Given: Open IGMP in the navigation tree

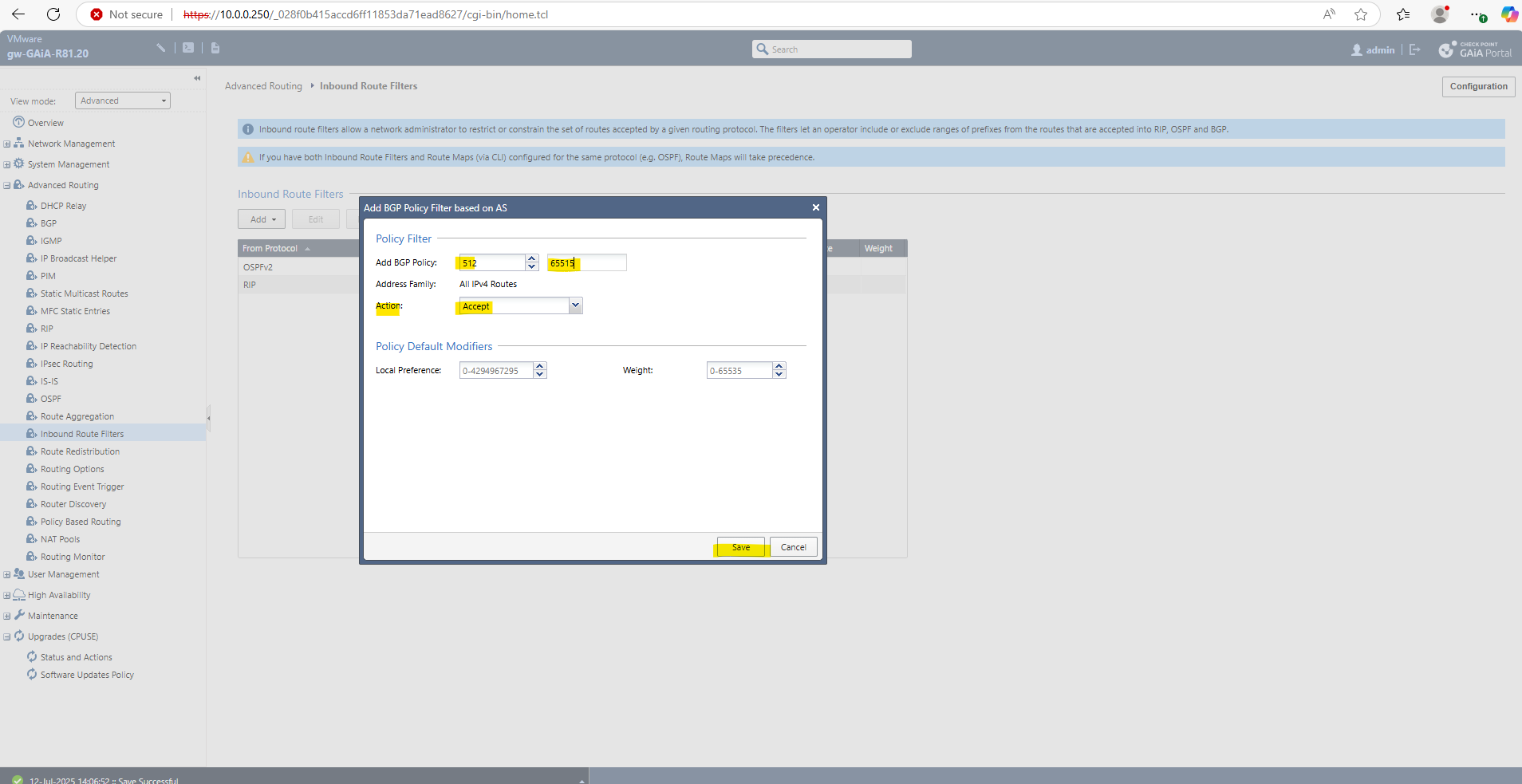Looking at the screenshot, I should [x=51, y=241].
